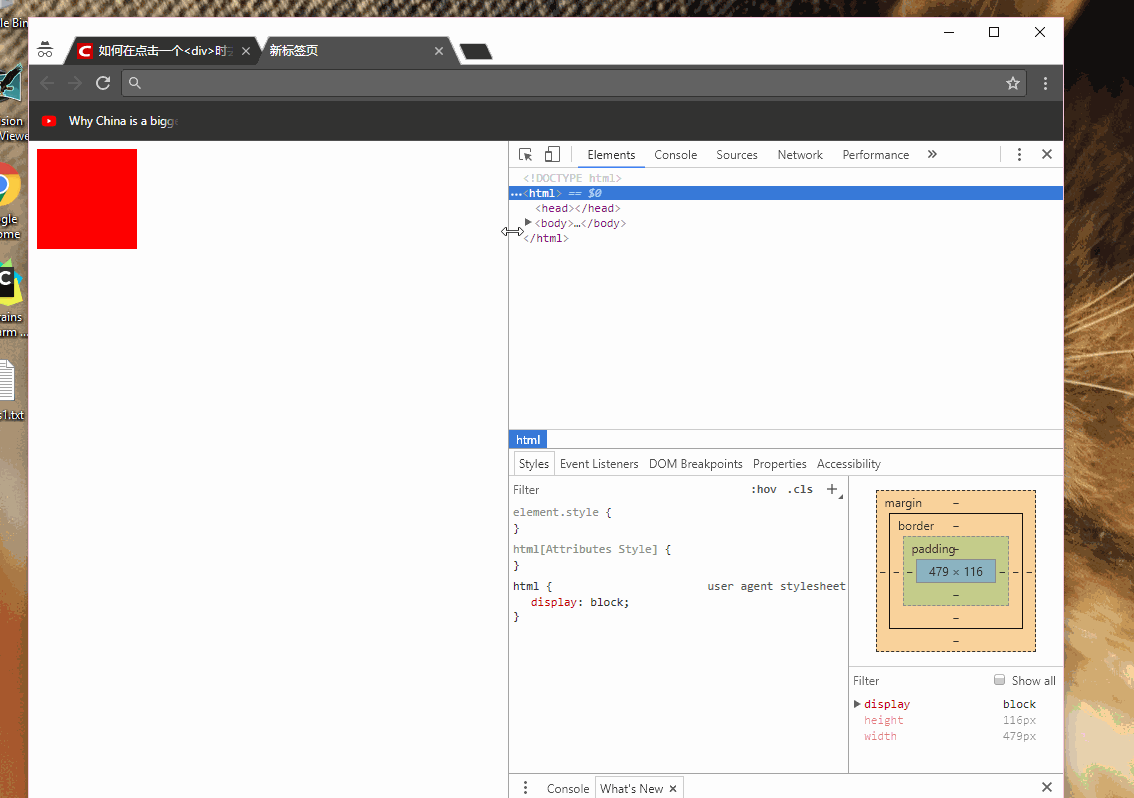Image resolution: width=1134 pixels, height=798 pixels.
Task: Click the block value in html rule
Action: click(607, 602)
